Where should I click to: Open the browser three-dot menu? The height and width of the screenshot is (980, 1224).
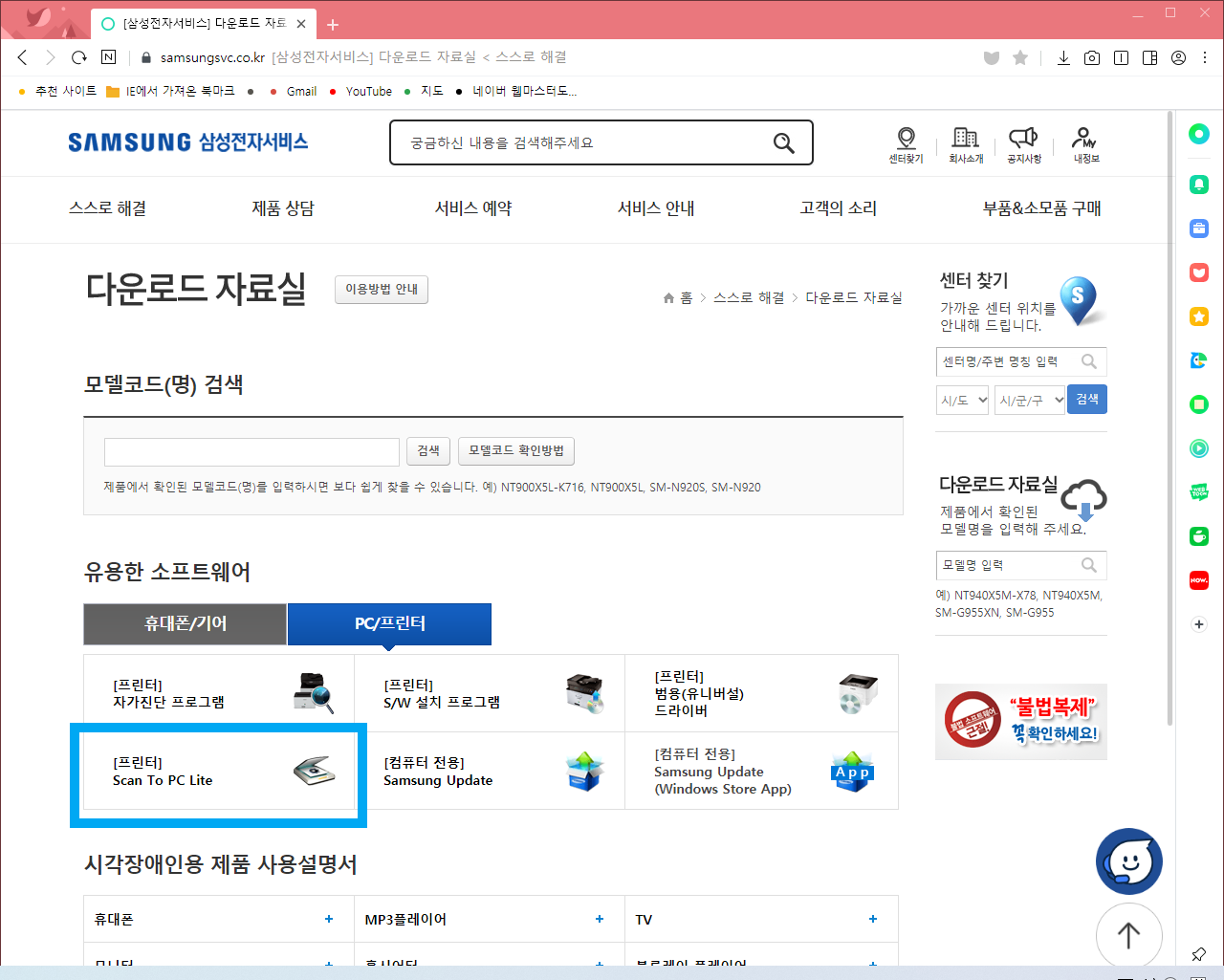click(1206, 57)
